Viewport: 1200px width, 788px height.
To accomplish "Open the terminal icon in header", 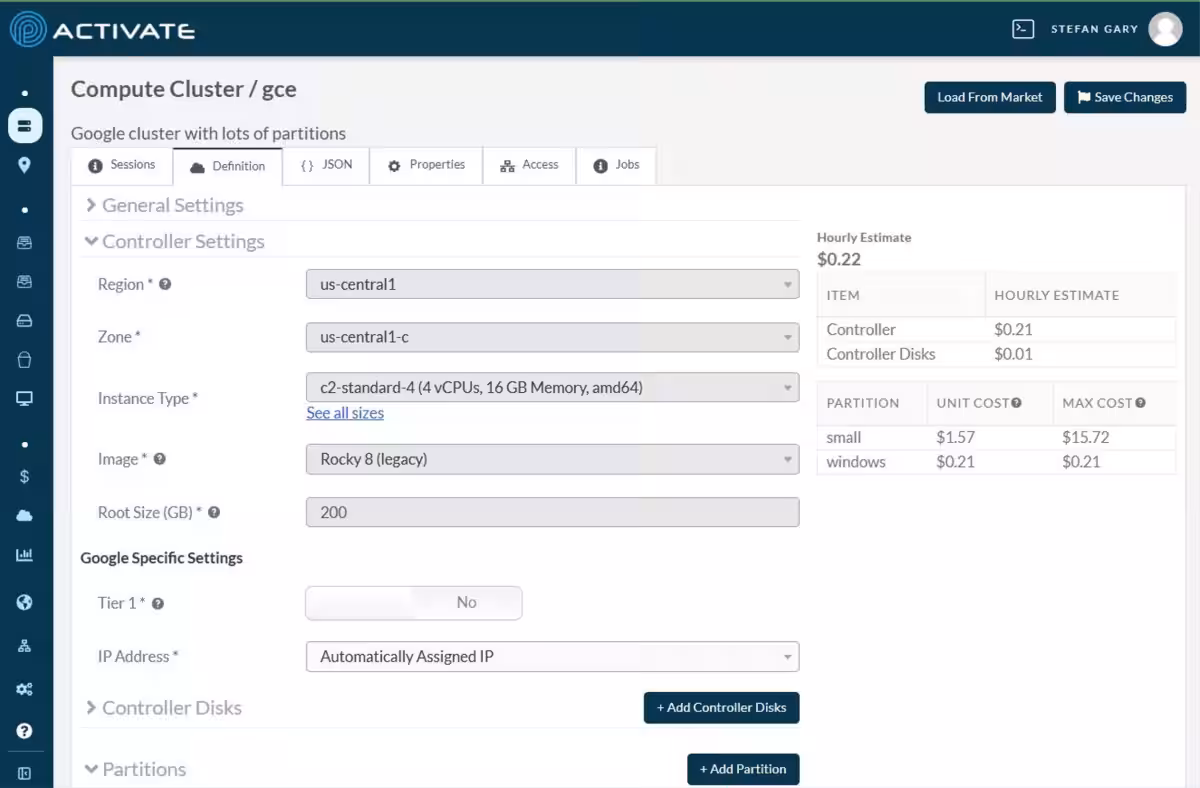I will pyautogui.click(x=1022, y=29).
